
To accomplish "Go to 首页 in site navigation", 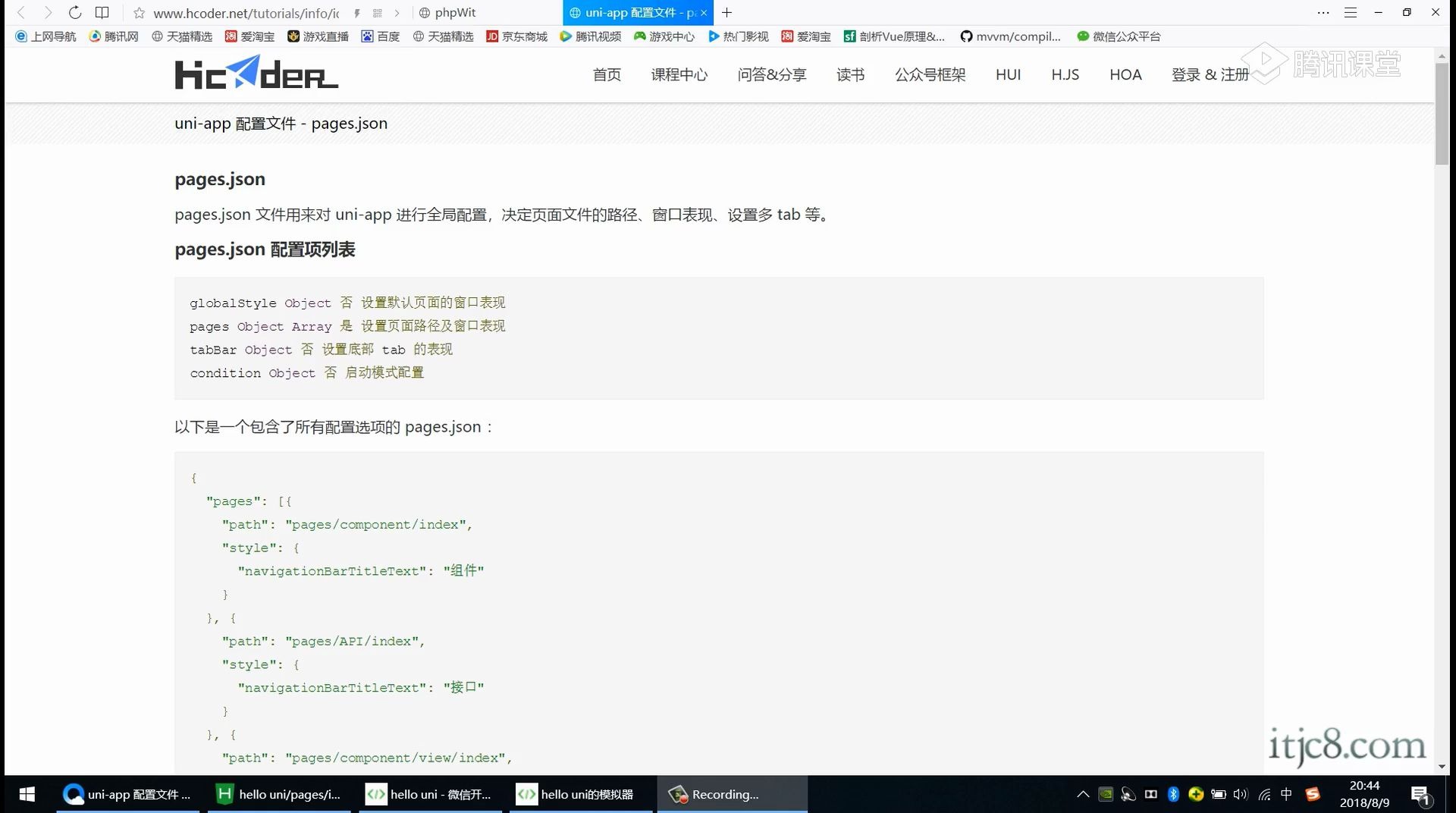I will (x=607, y=74).
